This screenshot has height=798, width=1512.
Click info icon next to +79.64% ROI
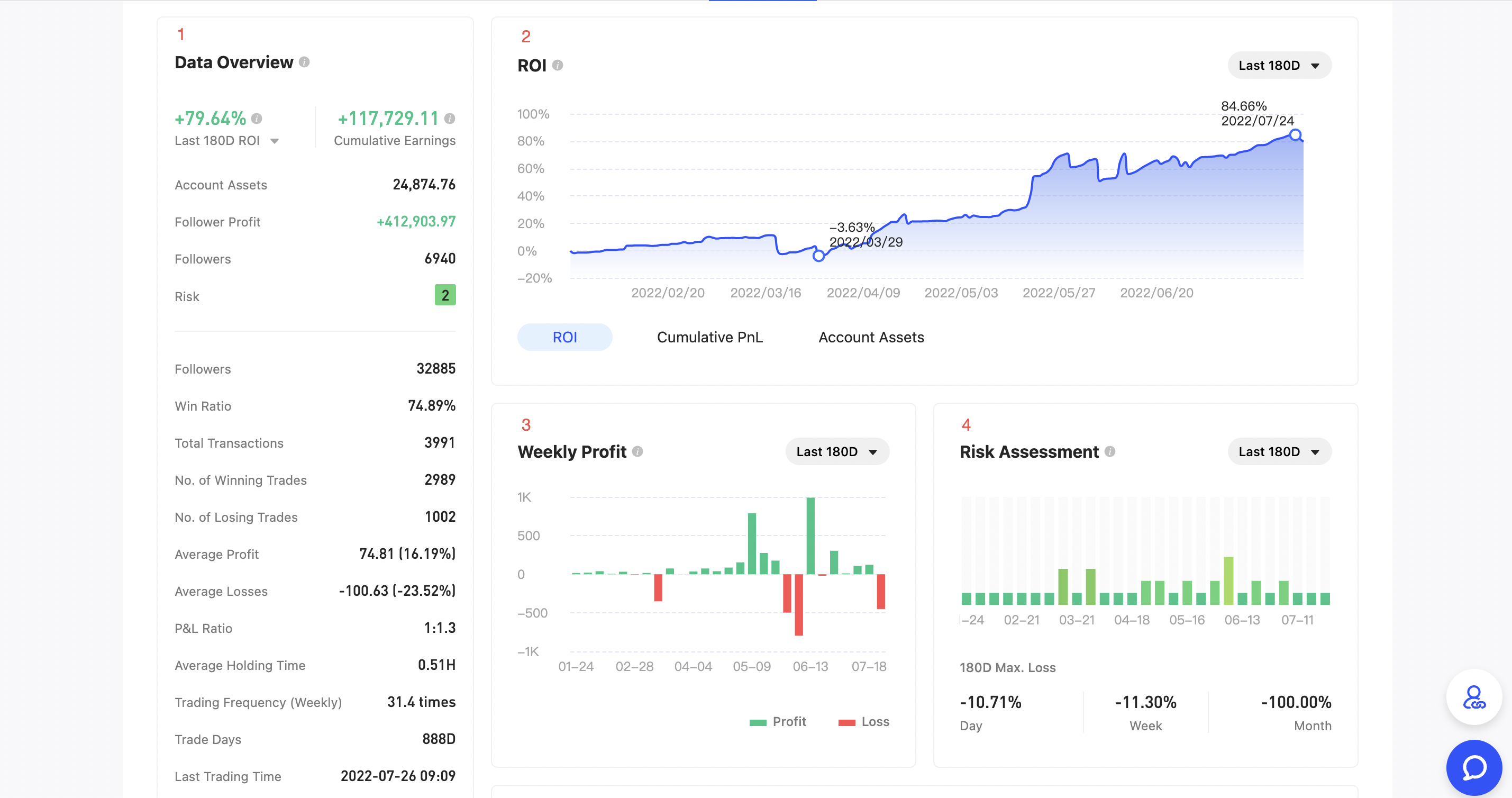tap(257, 119)
